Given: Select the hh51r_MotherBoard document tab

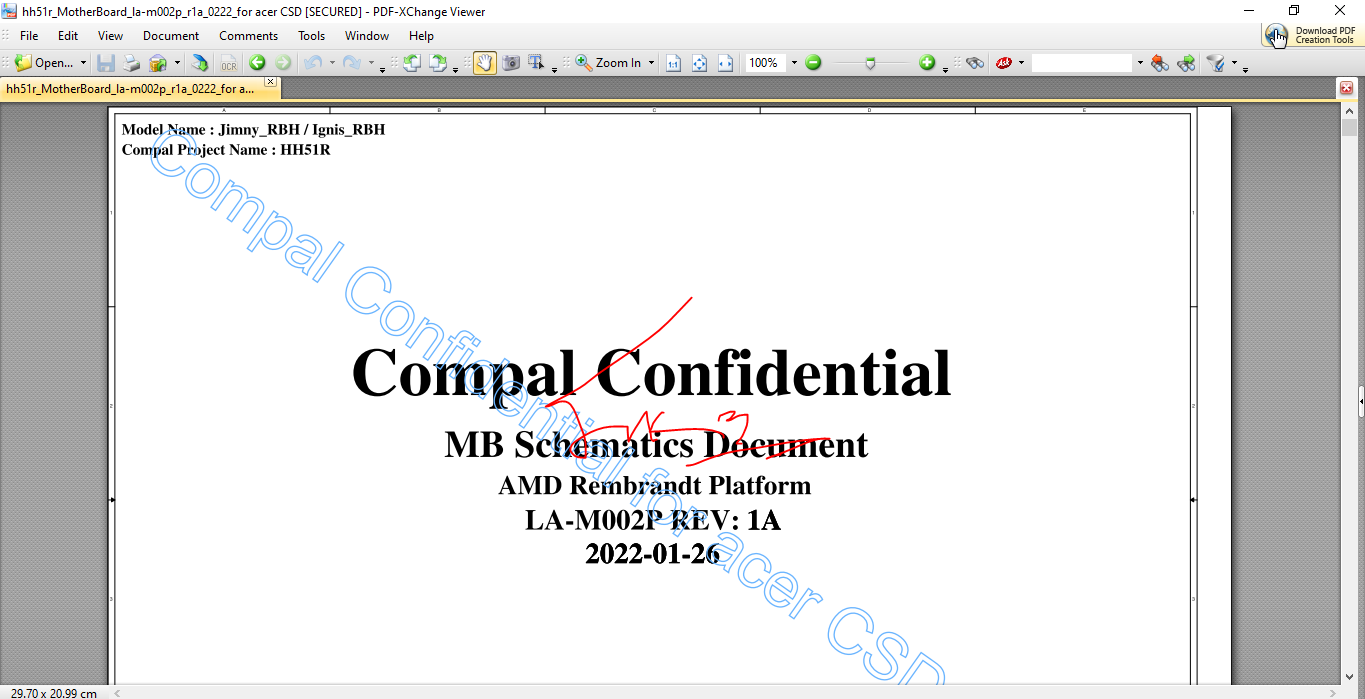Looking at the screenshot, I should pyautogui.click(x=130, y=88).
